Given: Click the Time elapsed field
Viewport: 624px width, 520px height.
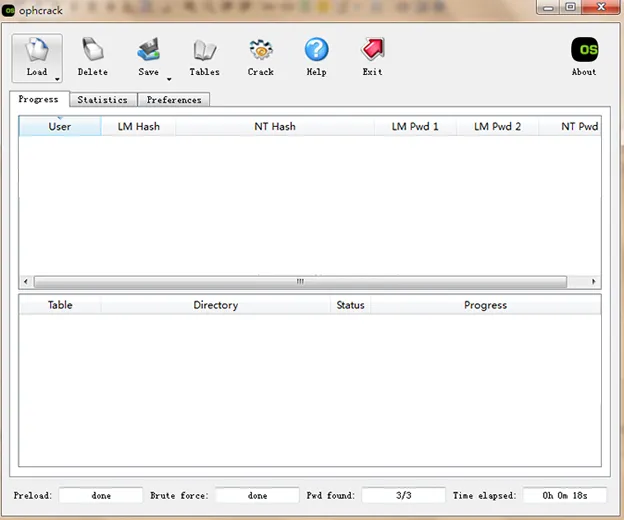Looking at the screenshot, I should 565,495.
